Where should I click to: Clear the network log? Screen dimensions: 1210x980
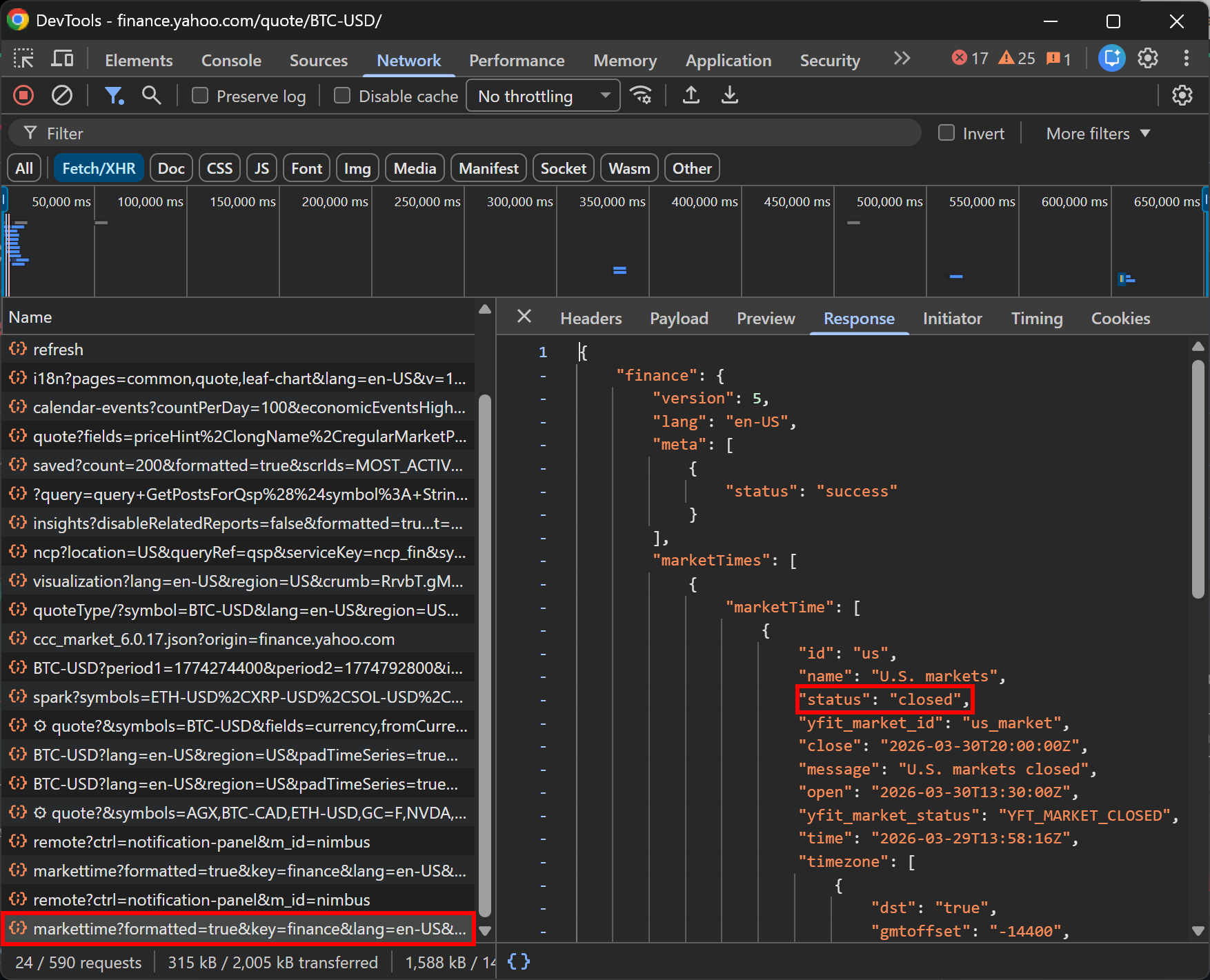click(x=62, y=95)
